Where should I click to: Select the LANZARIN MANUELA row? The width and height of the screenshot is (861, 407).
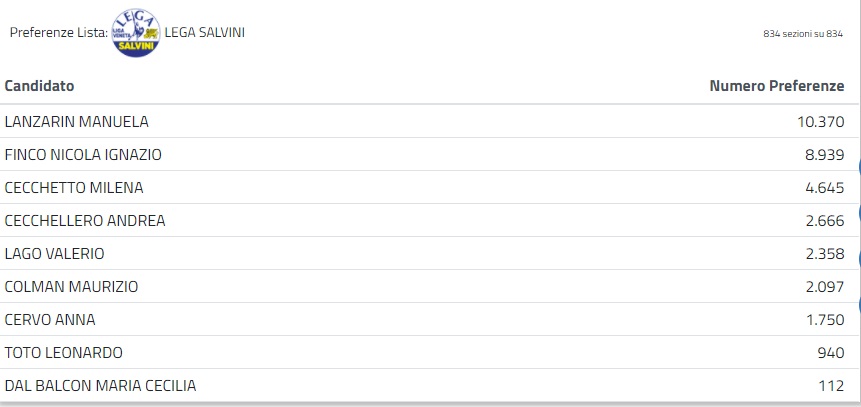pos(77,122)
